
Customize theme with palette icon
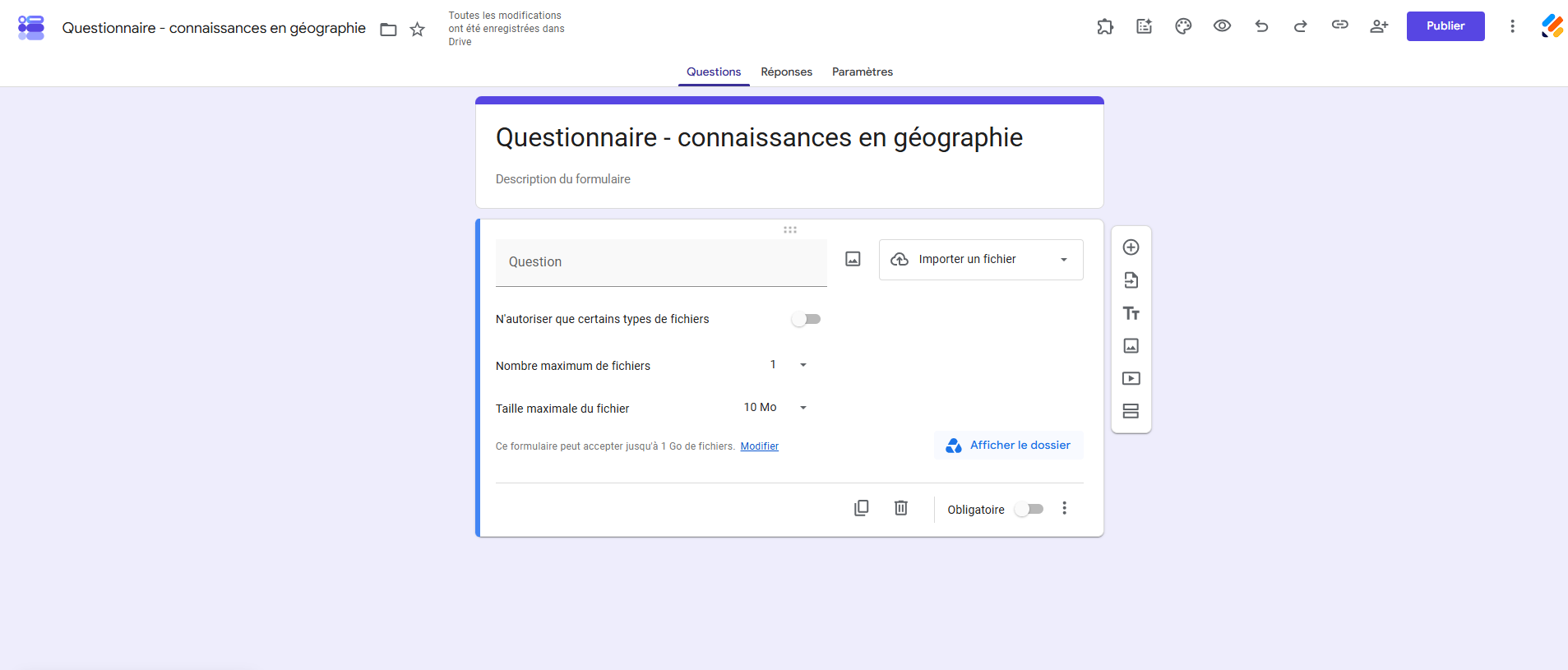coord(1183,26)
